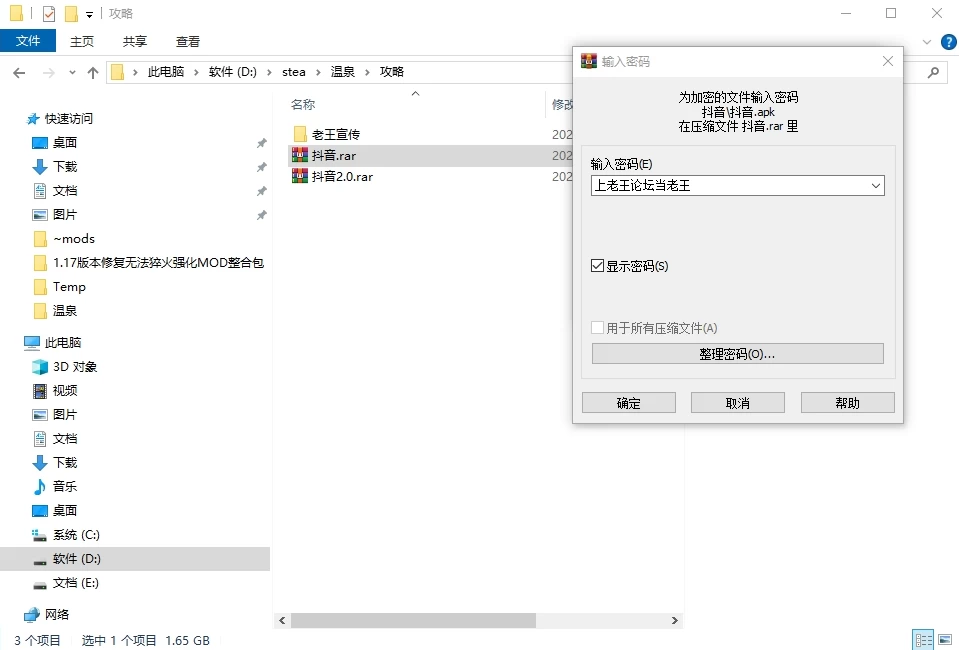959x650 pixels.
Task: Click the 此电脑 computer icon in sidebar
Action: [x=32, y=342]
